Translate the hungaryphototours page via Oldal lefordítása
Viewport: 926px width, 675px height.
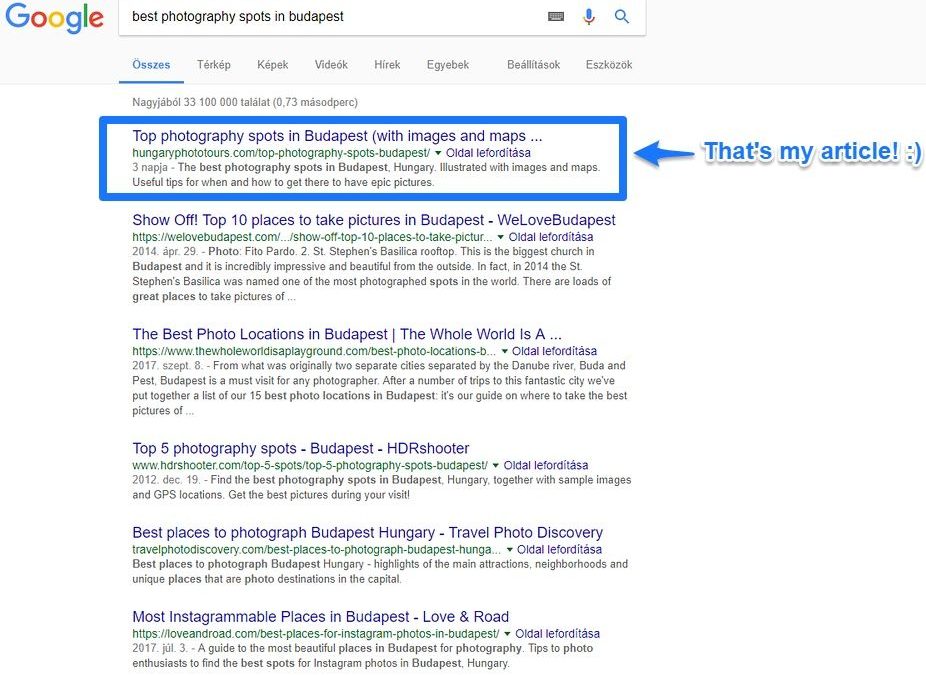click(488, 153)
